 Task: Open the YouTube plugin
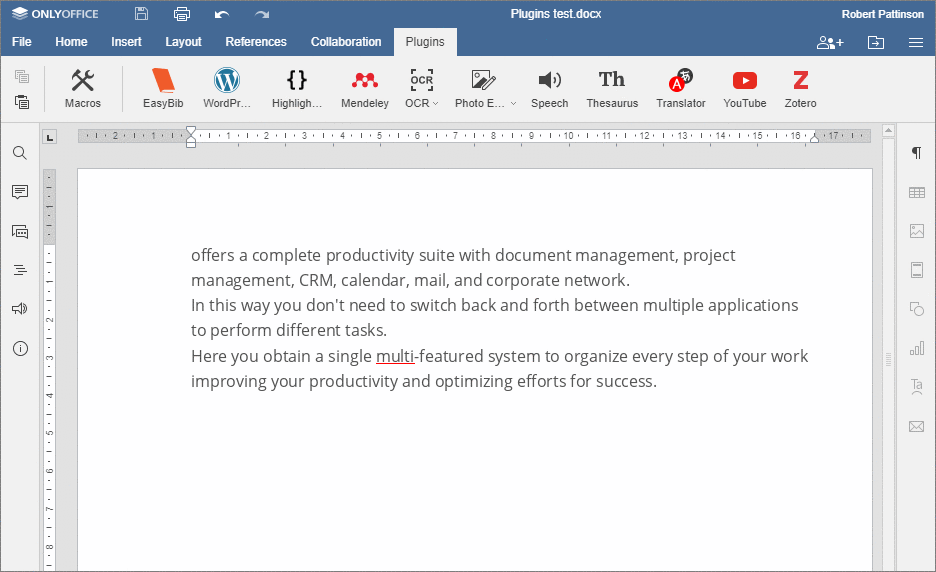(744, 88)
